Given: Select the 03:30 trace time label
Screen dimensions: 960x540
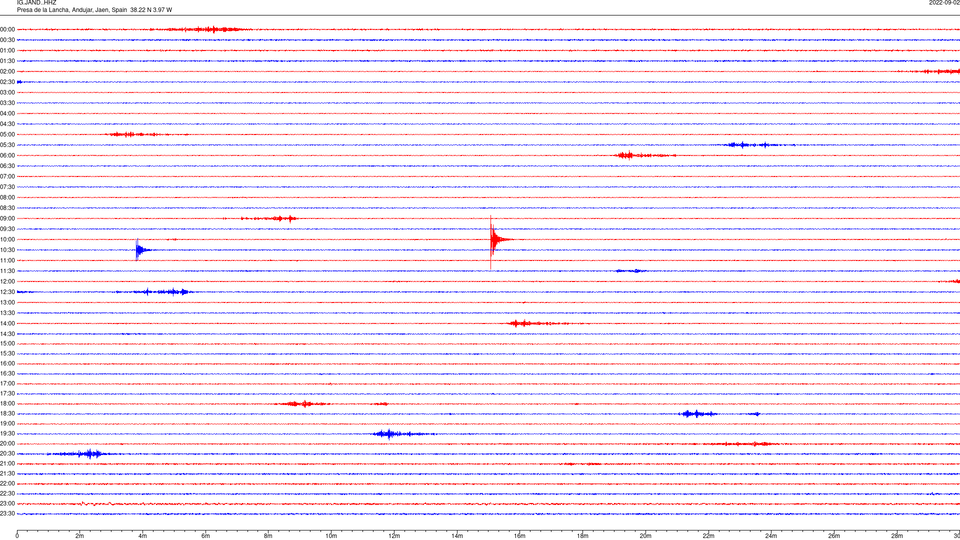Looking at the screenshot, I should pyautogui.click(x=7, y=103).
